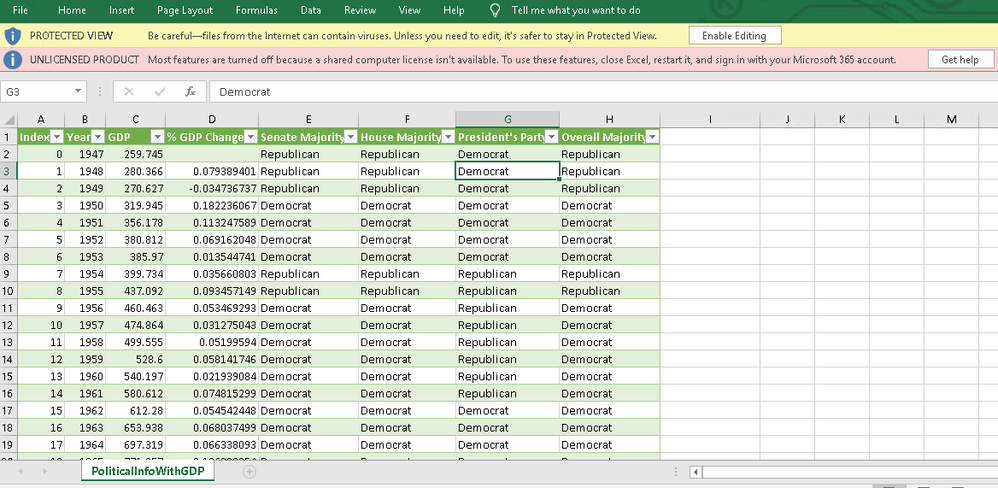Click the year 1957 cell

85,325
